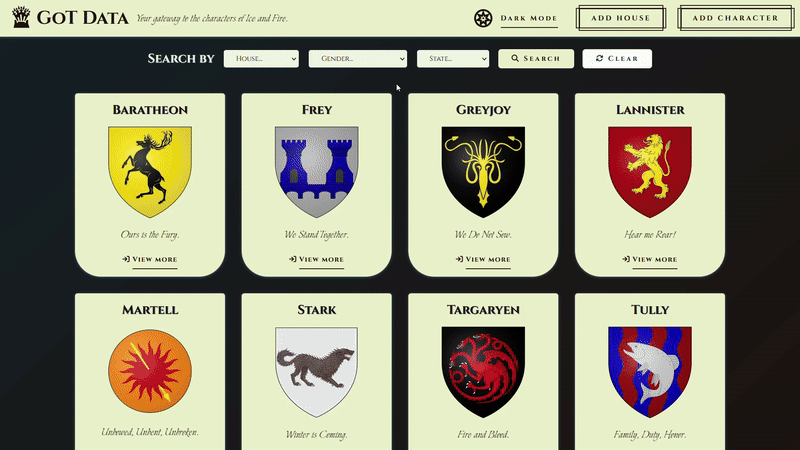Viewport: 800px width, 450px height.
Task: Expand the House filter dropdown
Action: [261, 59]
